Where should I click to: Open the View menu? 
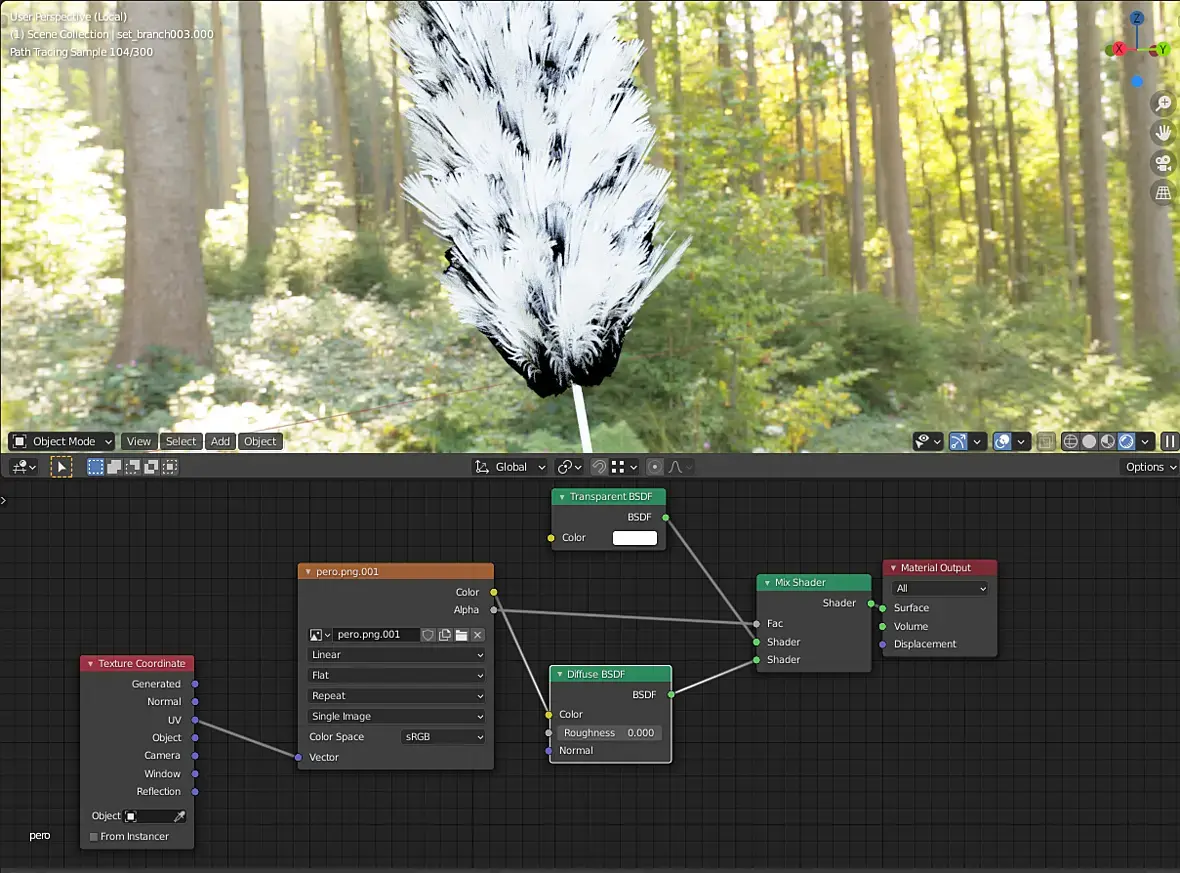point(138,442)
